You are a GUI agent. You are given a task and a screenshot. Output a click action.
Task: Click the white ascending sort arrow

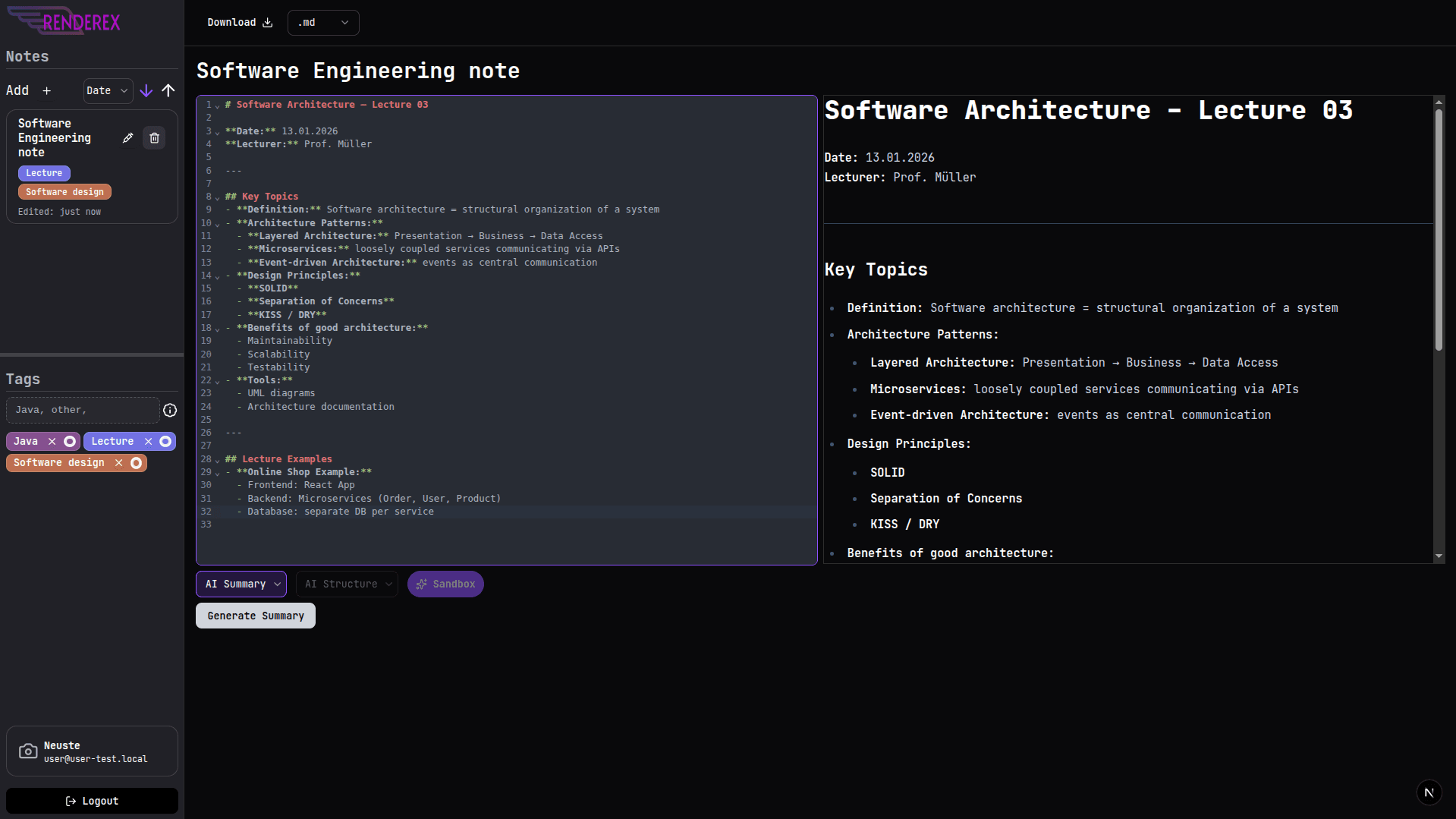click(x=168, y=91)
